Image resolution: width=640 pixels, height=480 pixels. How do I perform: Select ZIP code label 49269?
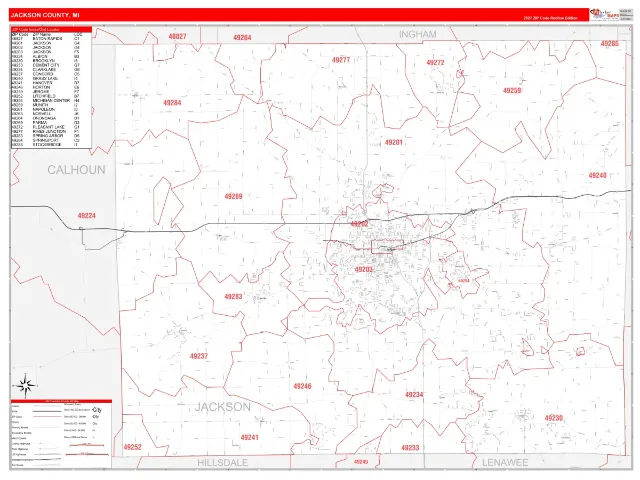(233, 196)
